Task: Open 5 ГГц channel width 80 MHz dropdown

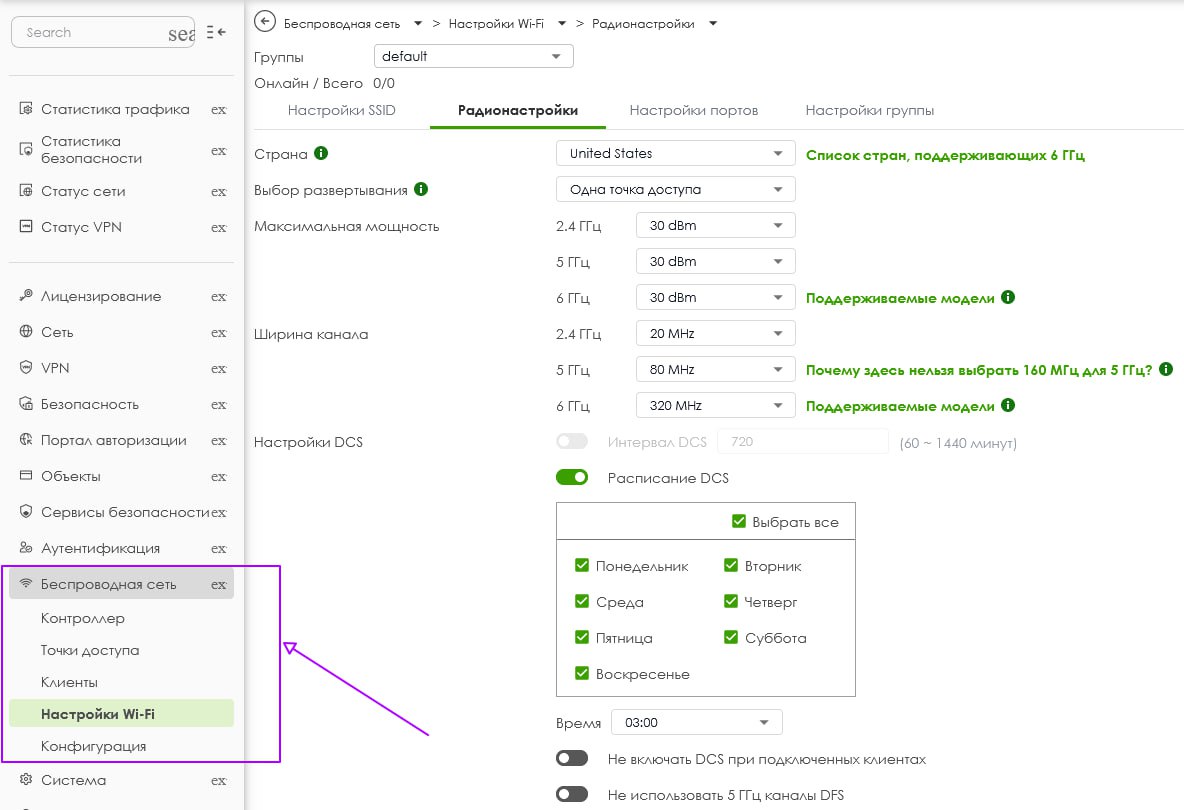Action: point(716,369)
